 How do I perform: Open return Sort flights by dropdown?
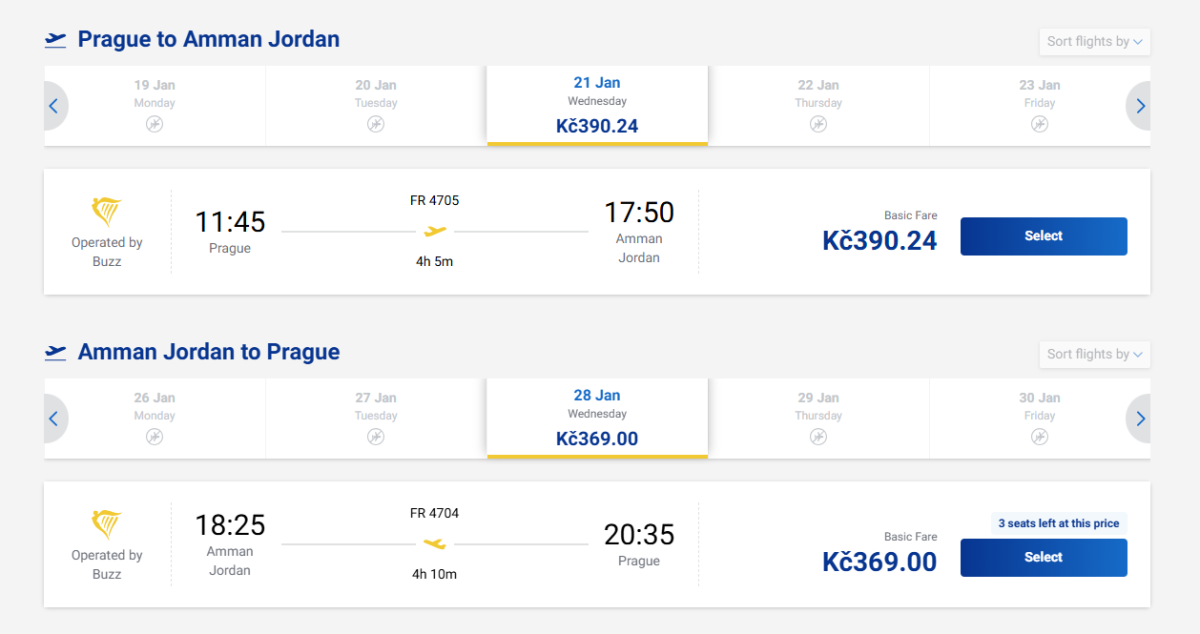pyautogui.click(x=1094, y=354)
